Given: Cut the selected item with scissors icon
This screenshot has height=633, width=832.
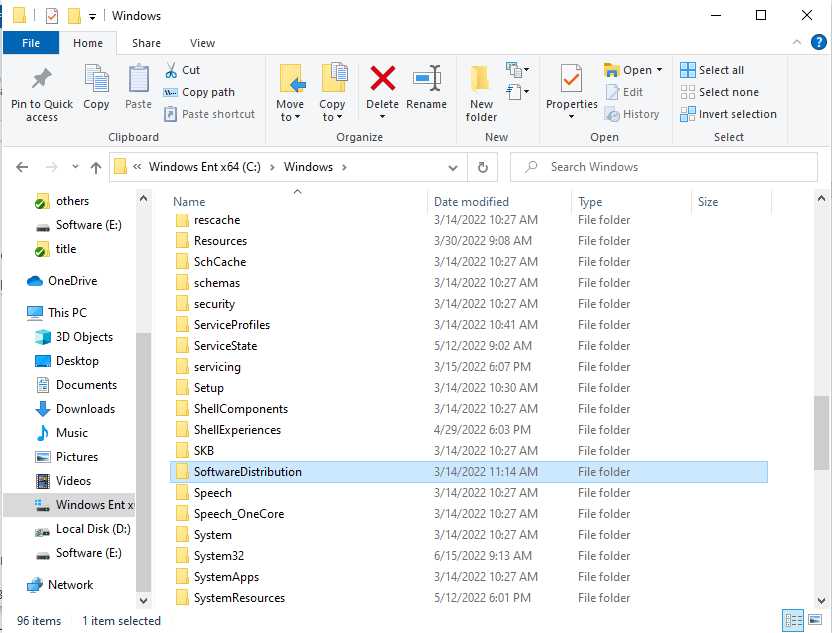Looking at the screenshot, I should [x=182, y=70].
